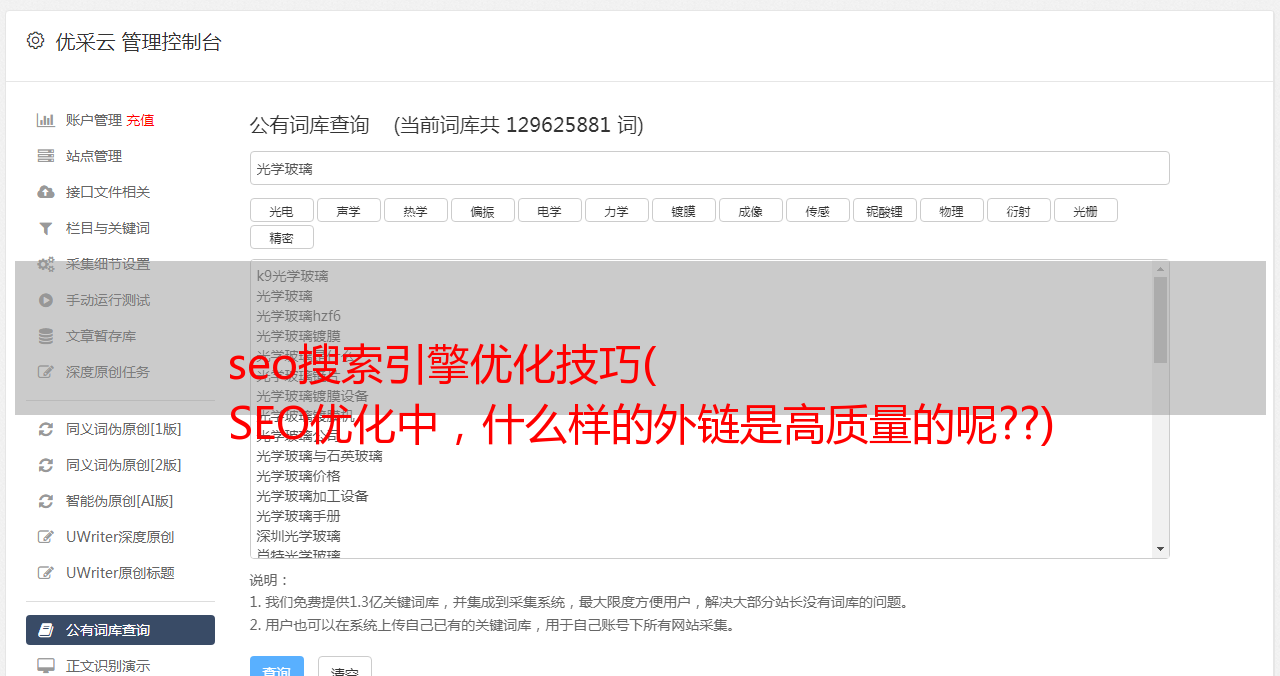1280x676 pixels.
Task: Go to 智能伪原创[AI版] menu entry
Action: (x=120, y=501)
